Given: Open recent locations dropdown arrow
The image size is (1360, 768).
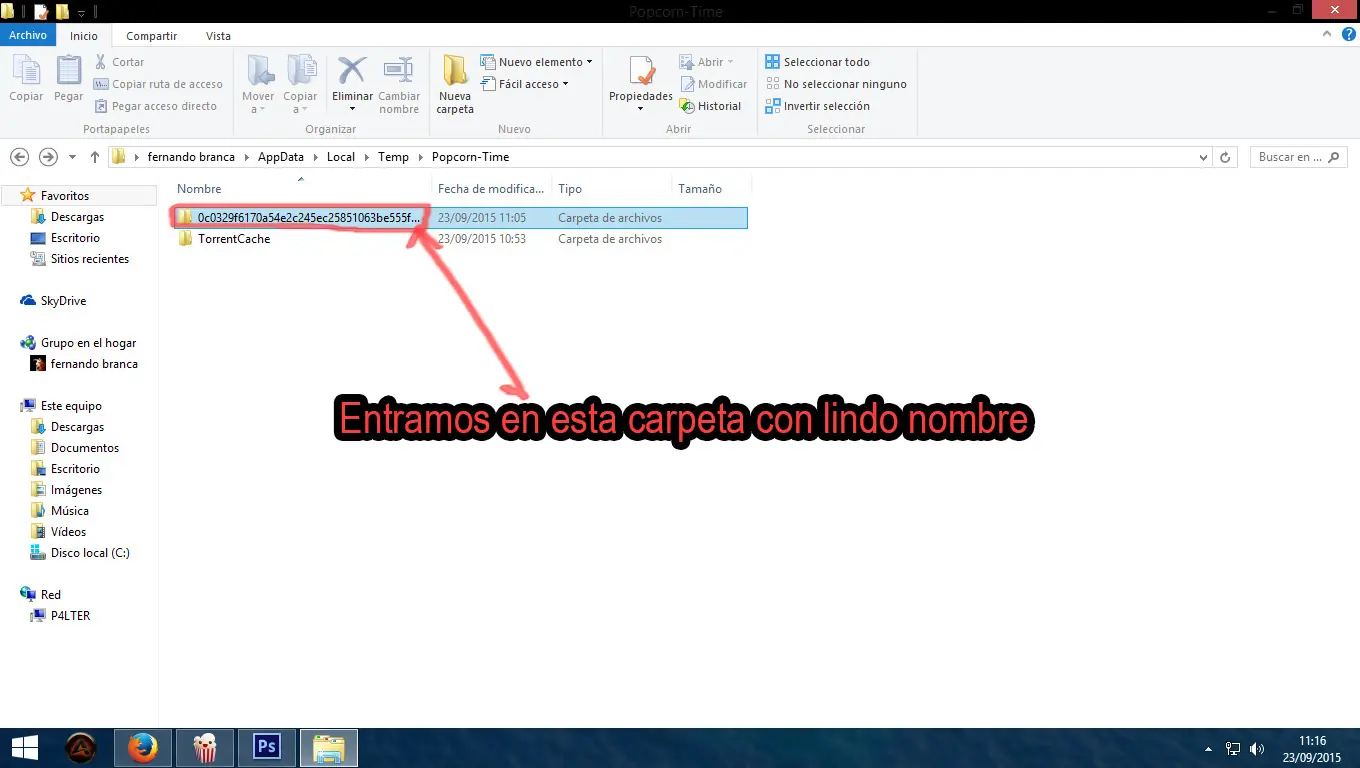Looking at the screenshot, I should [72, 157].
